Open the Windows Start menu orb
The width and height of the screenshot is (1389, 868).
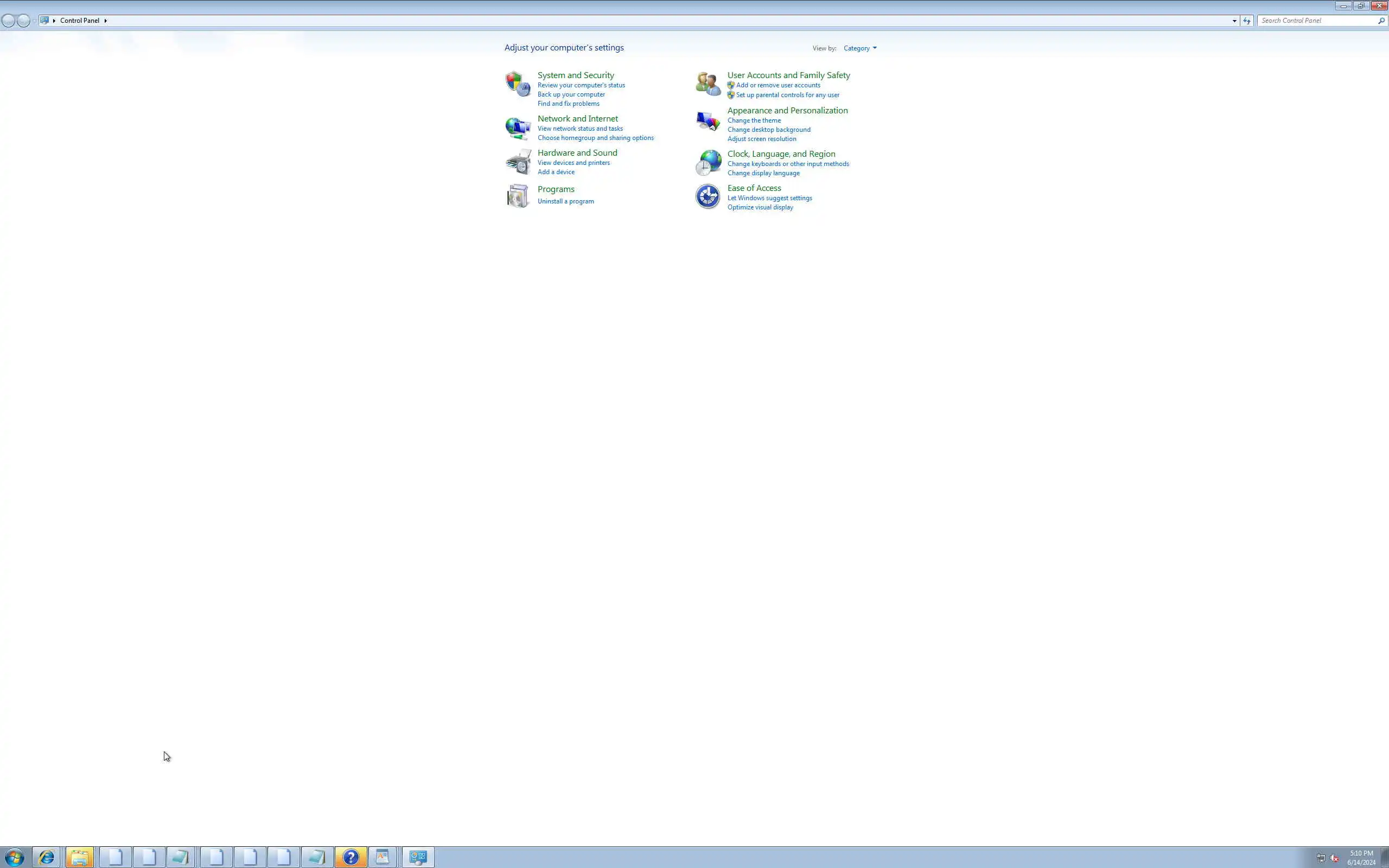tap(14, 858)
